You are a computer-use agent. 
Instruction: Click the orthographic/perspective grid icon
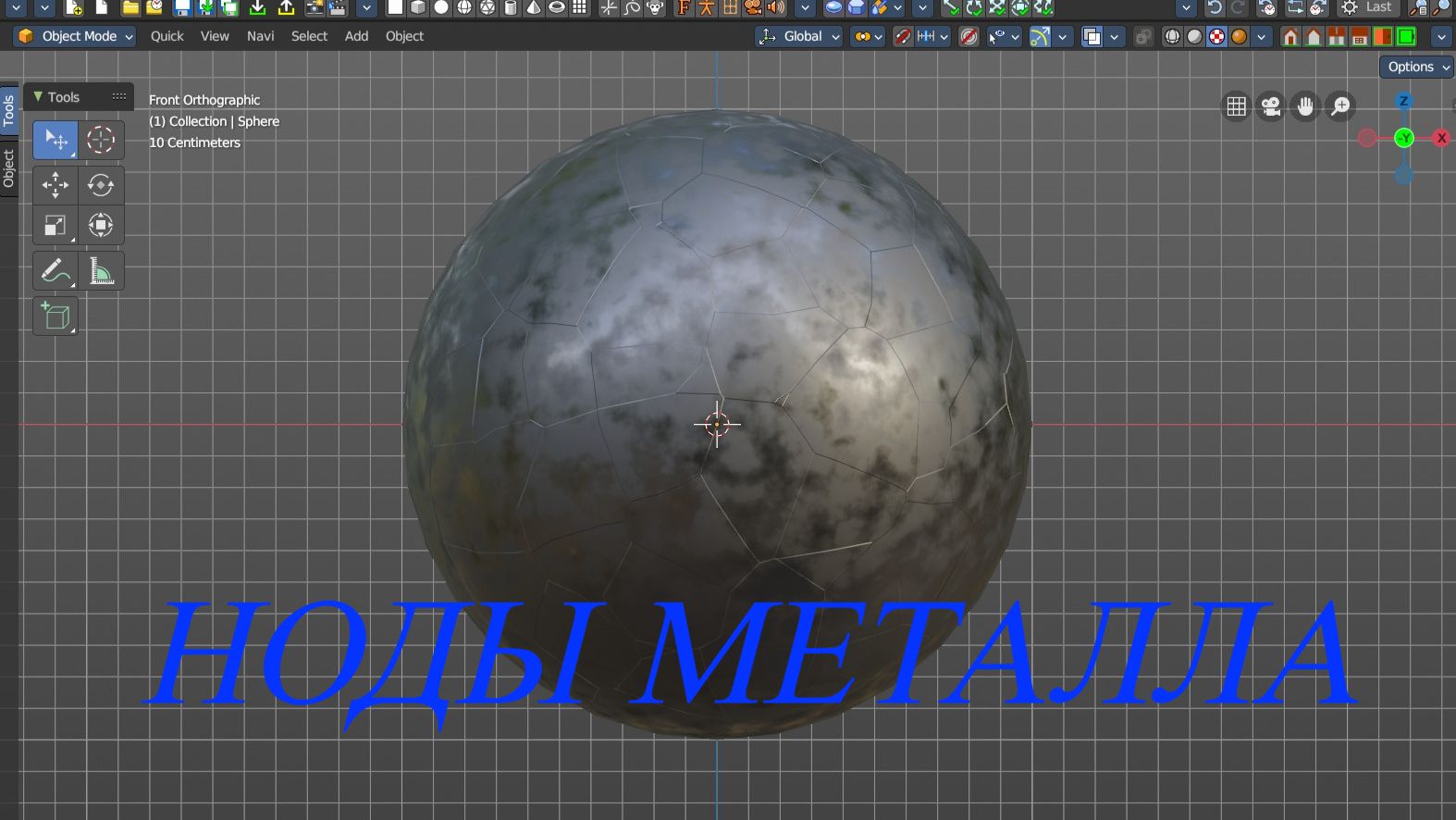(x=1237, y=106)
